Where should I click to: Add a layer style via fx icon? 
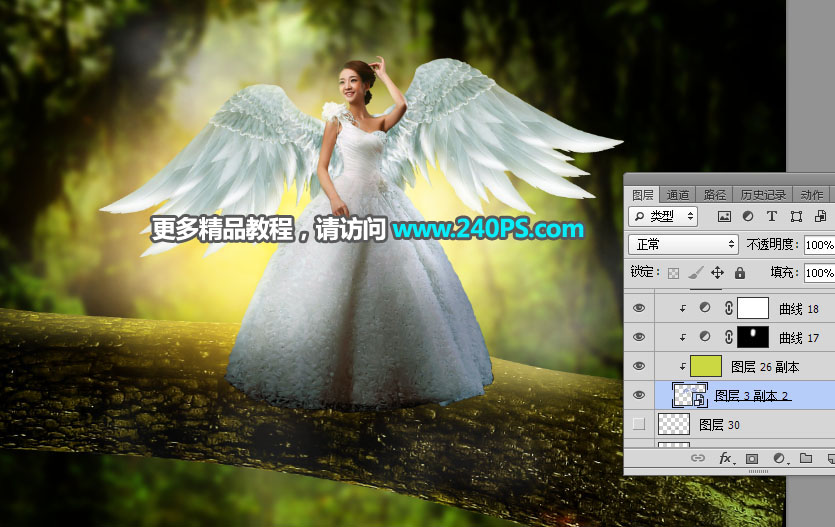[726, 458]
